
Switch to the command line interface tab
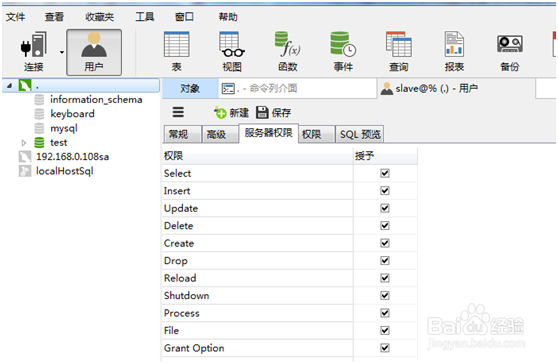tap(298, 88)
